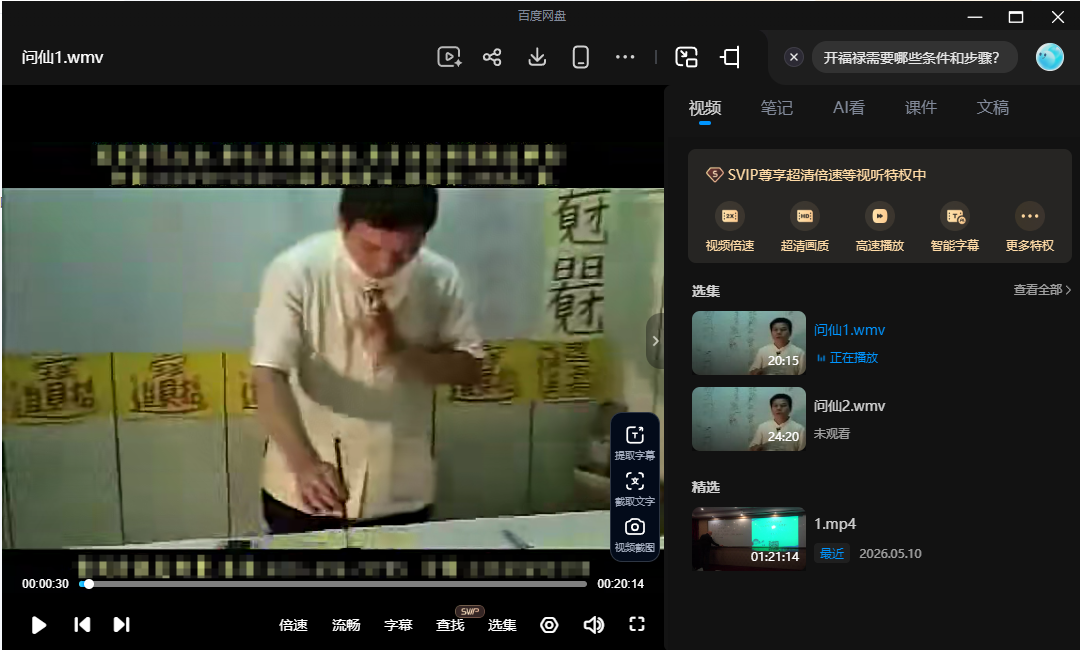The width and height of the screenshot is (1080, 650).
Task: Enter fullscreen mode
Action: point(637,625)
